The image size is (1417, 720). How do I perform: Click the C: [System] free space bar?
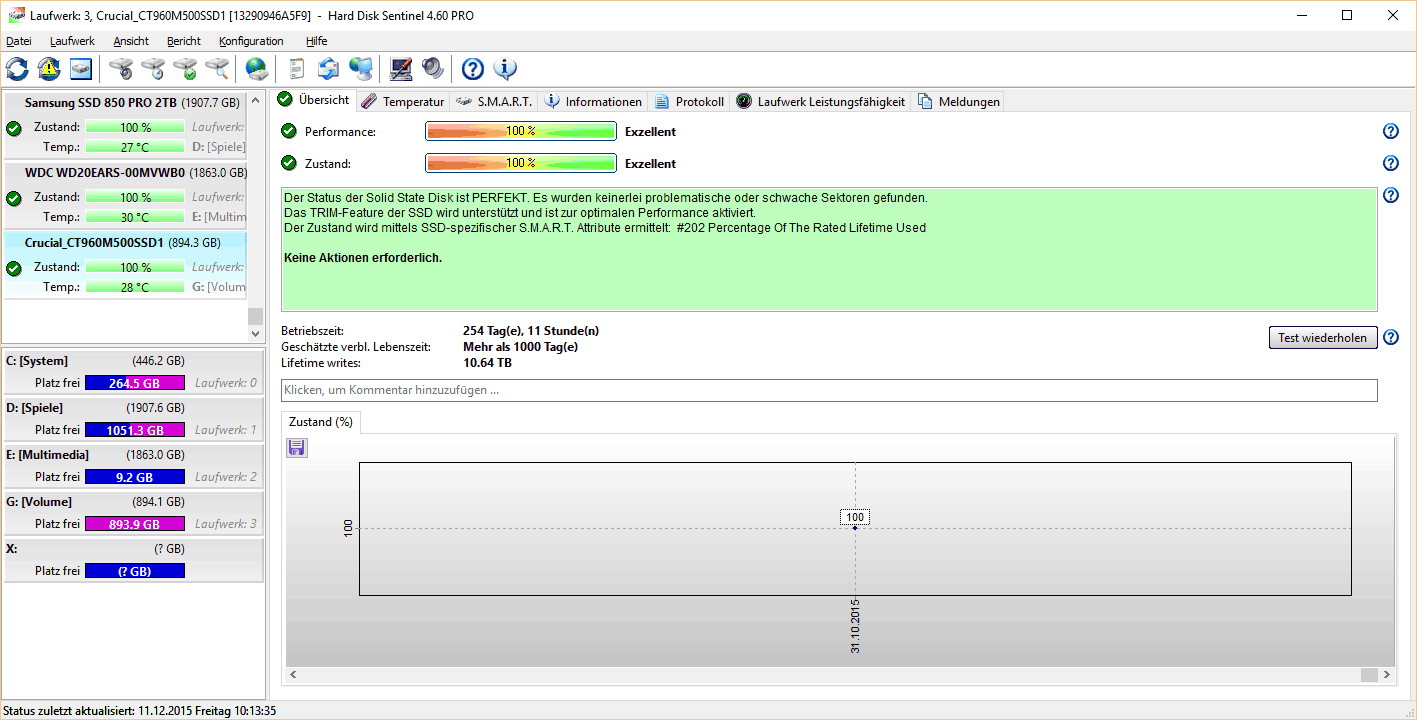135,383
